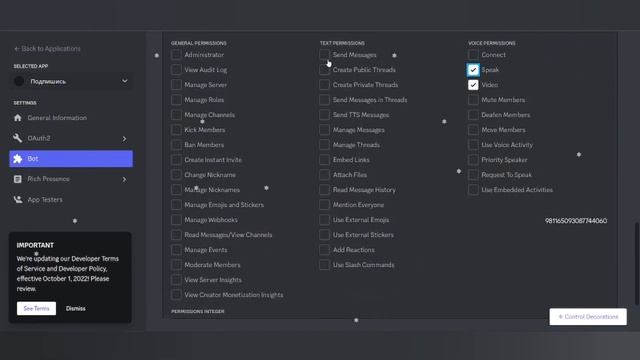Click the OAuth2 wrench icon
This screenshot has height=360, width=640.
tap(18, 138)
